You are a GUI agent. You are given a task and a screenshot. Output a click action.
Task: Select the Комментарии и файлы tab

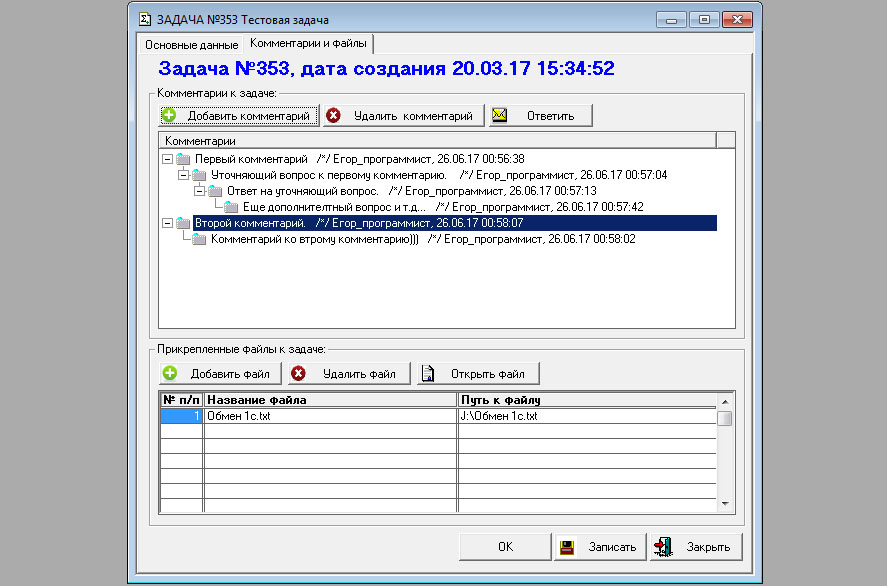(309, 44)
